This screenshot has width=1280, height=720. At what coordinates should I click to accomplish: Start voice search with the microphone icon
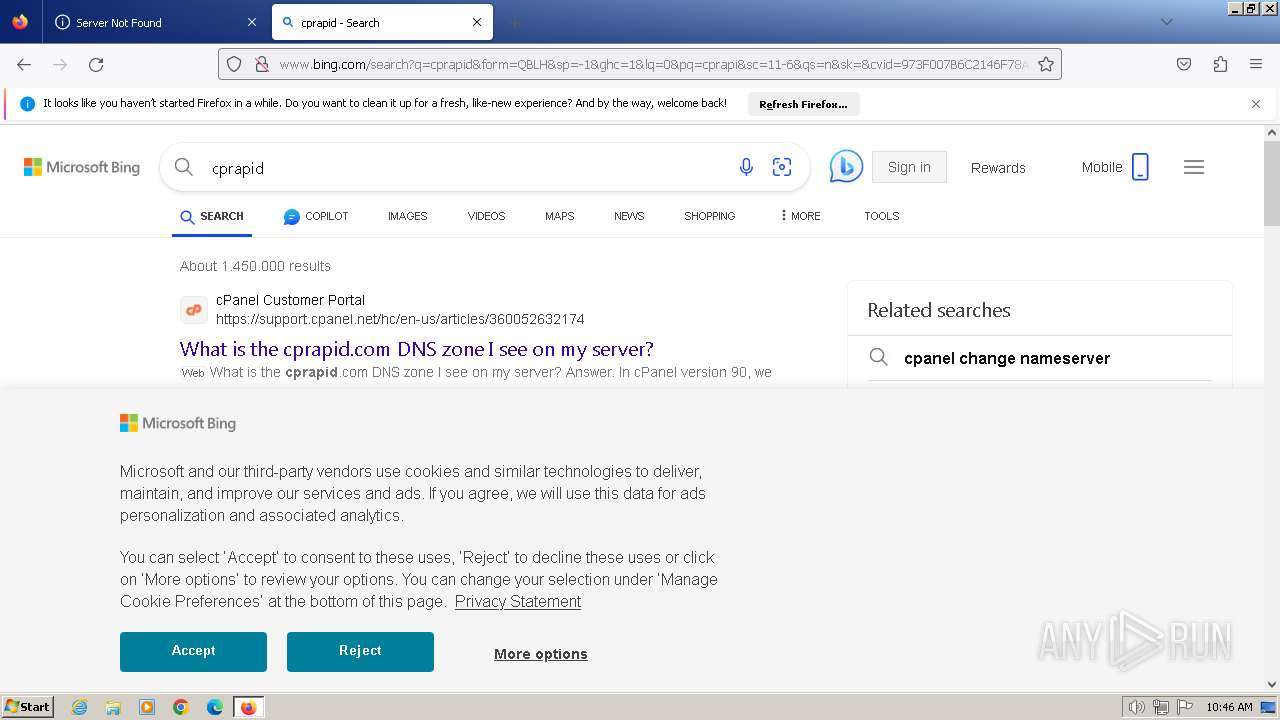click(746, 167)
